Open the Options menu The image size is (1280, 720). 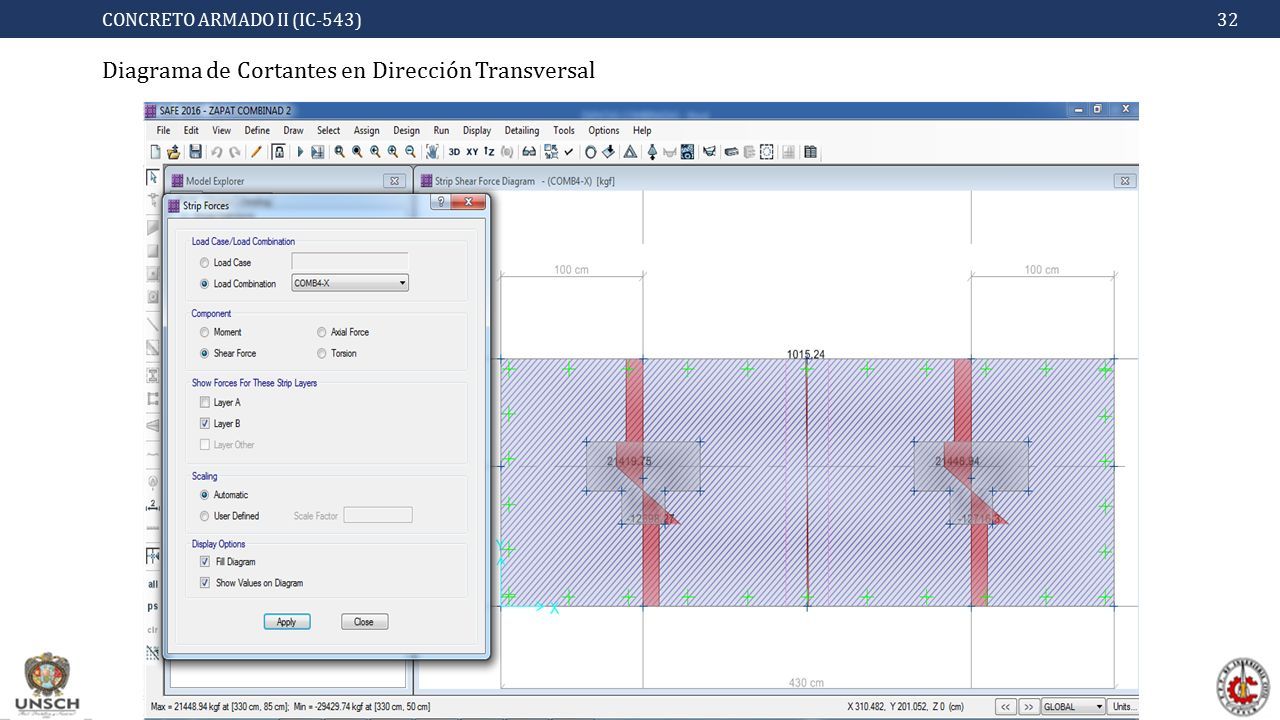pos(603,130)
